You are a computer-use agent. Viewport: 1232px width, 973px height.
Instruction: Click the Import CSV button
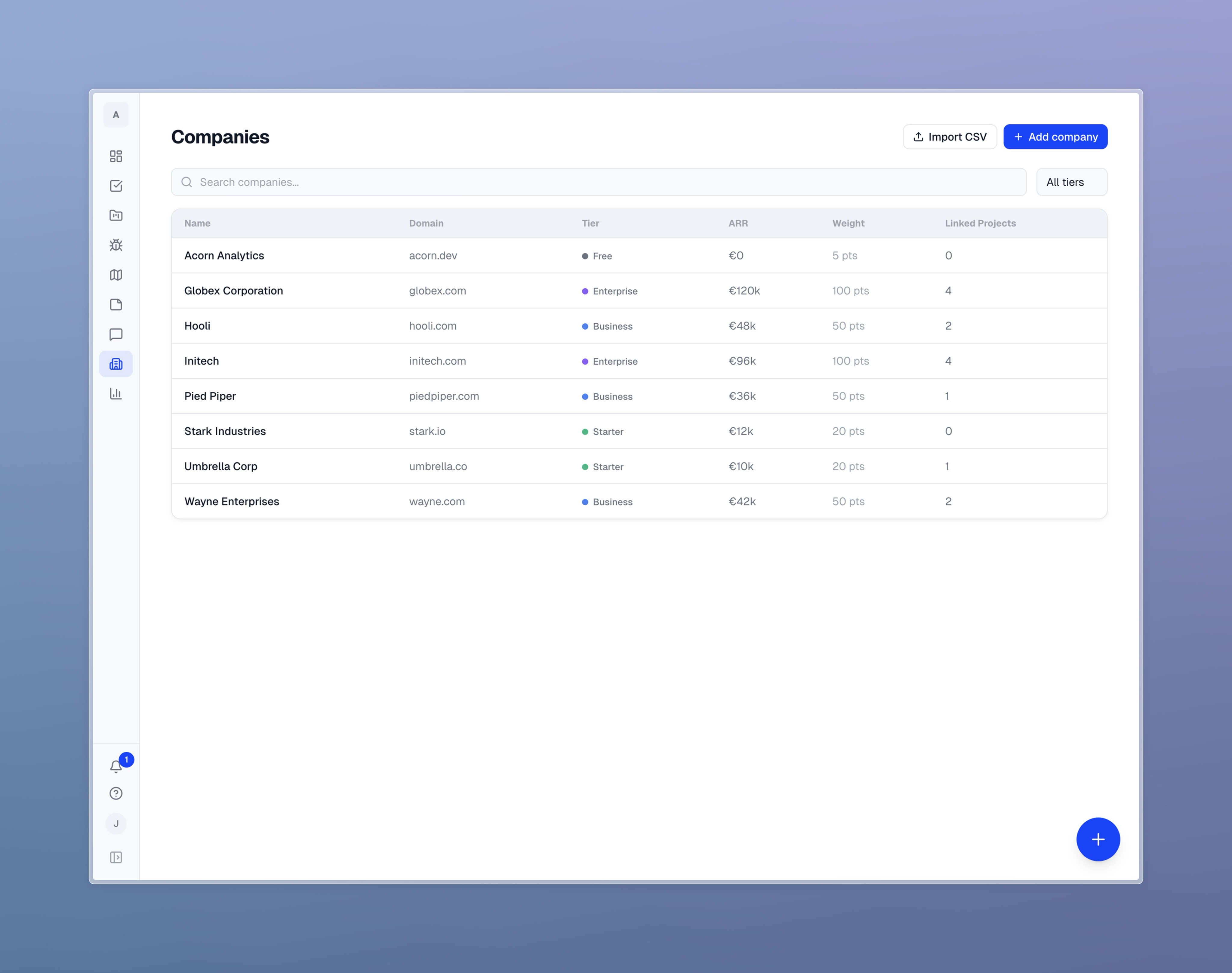pos(949,137)
